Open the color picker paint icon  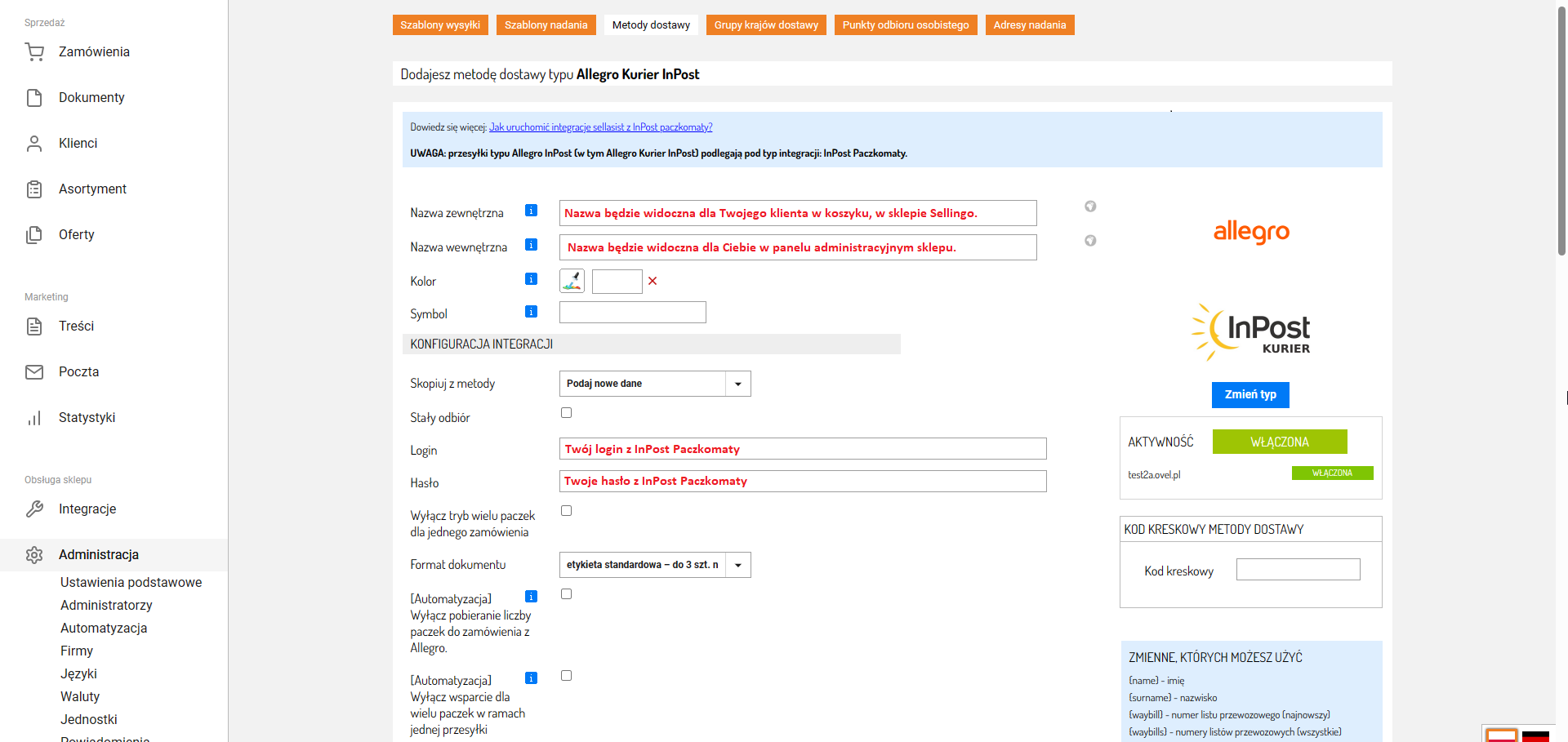[x=572, y=282]
